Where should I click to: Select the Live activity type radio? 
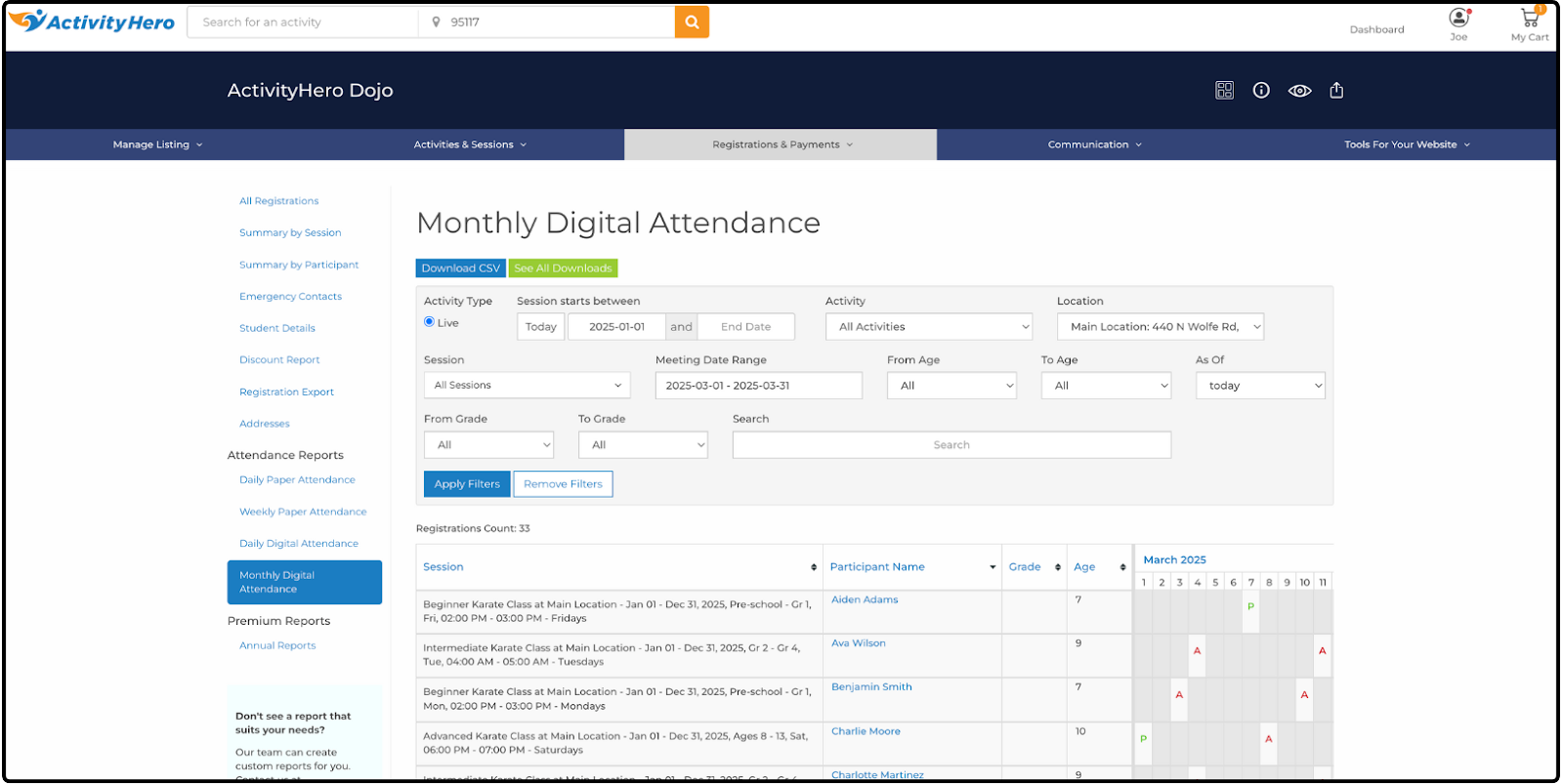429,321
